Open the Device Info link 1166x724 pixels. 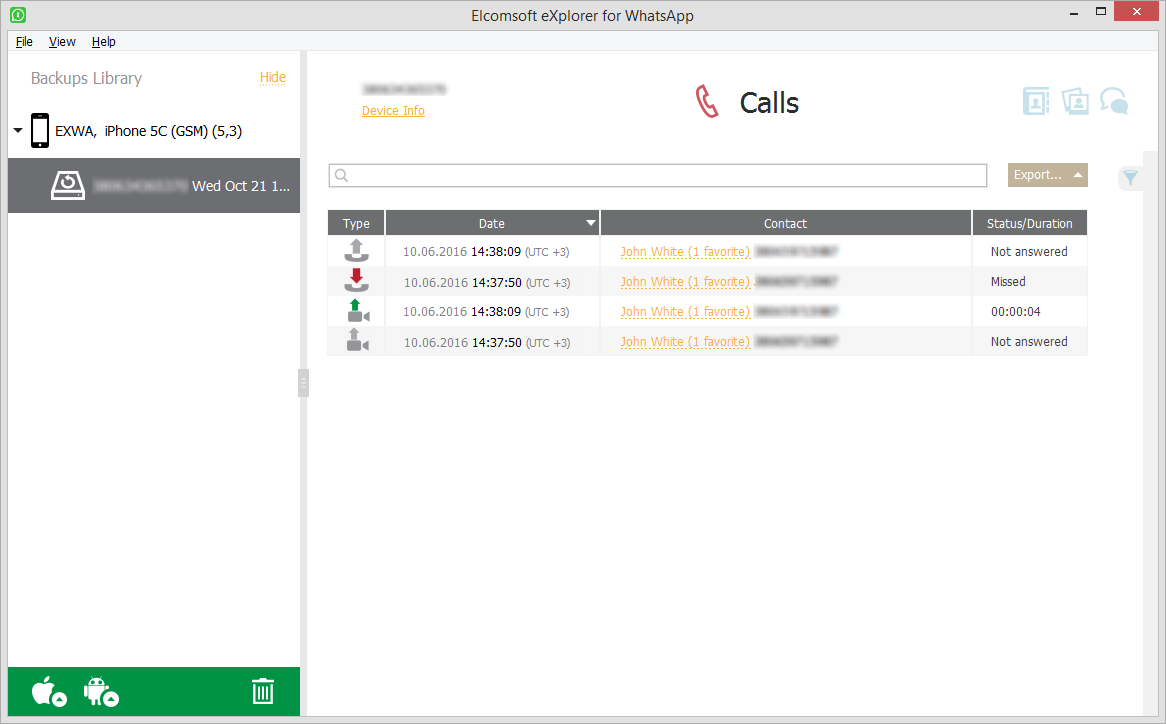tap(393, 111)
